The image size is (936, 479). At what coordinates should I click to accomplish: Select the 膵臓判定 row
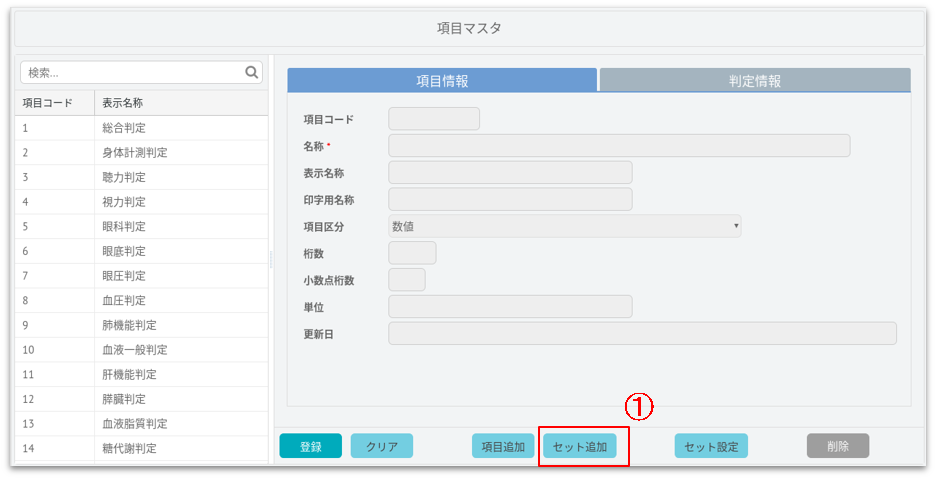(141, 399)
